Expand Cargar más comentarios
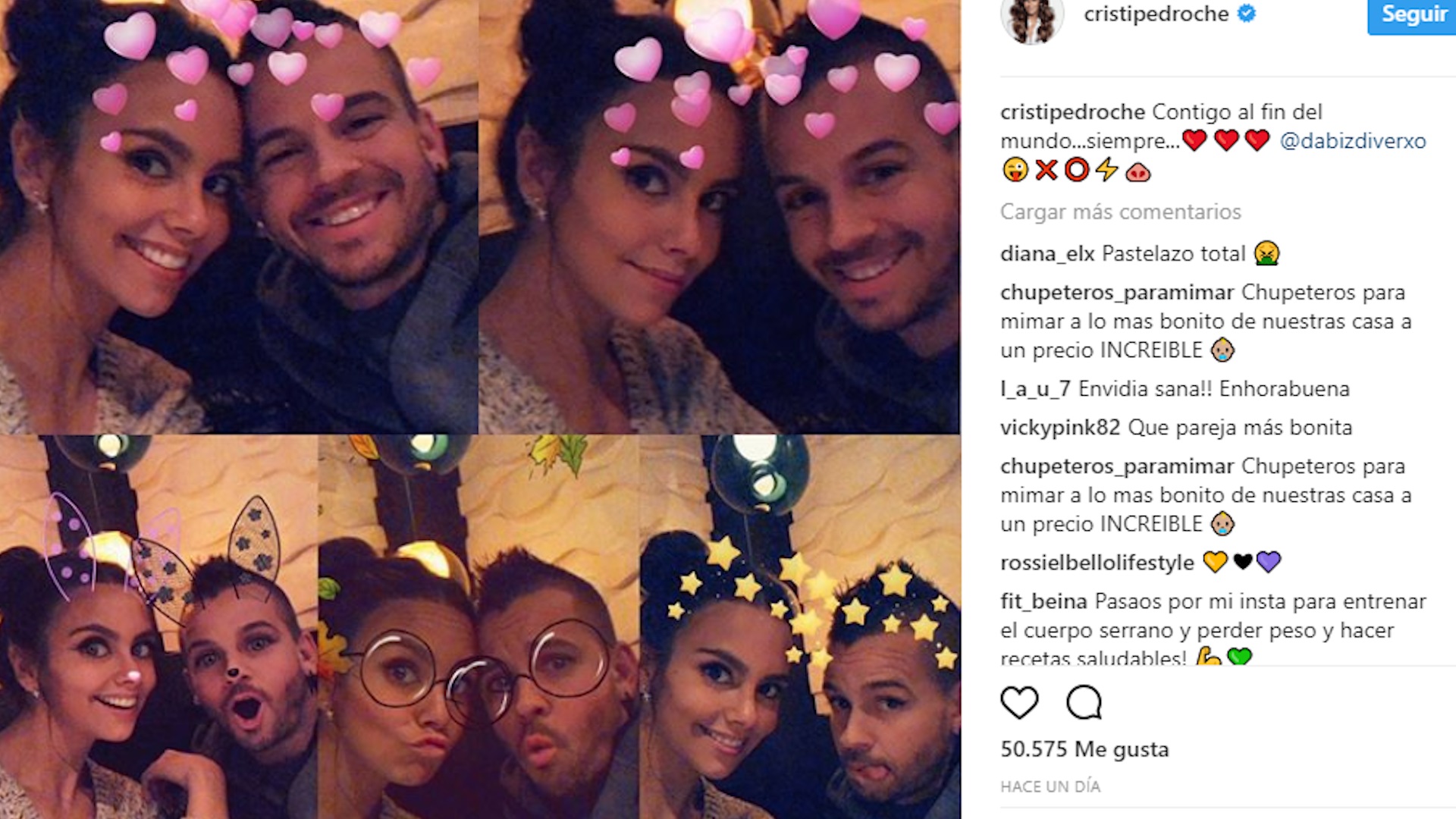Viewport: 1456px width, 819px height. coord(1120,212)
